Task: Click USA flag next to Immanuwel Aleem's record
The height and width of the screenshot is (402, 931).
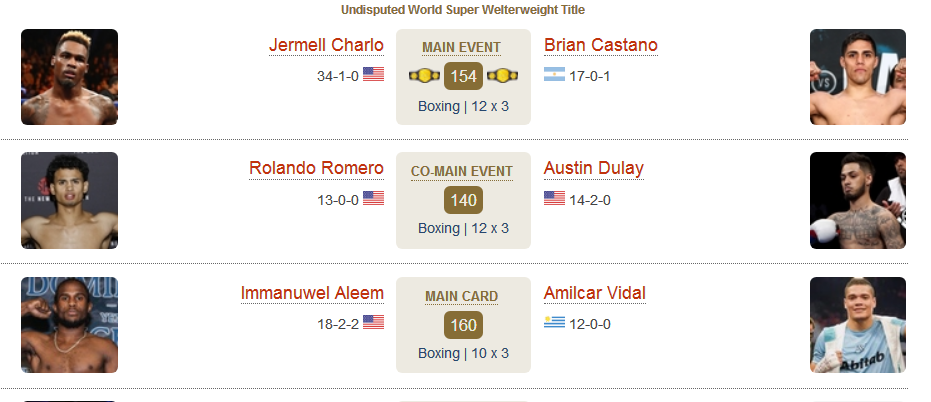Action: pos(373,322)
